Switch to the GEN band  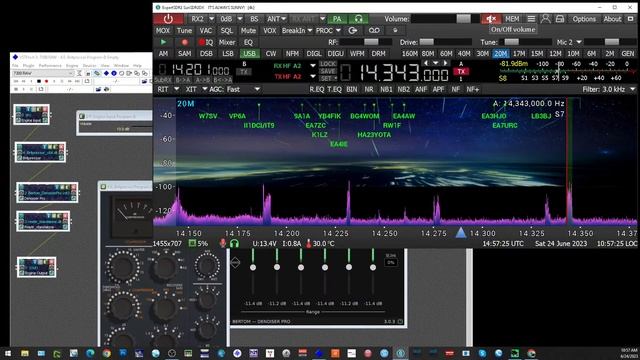tap(628, 53)
